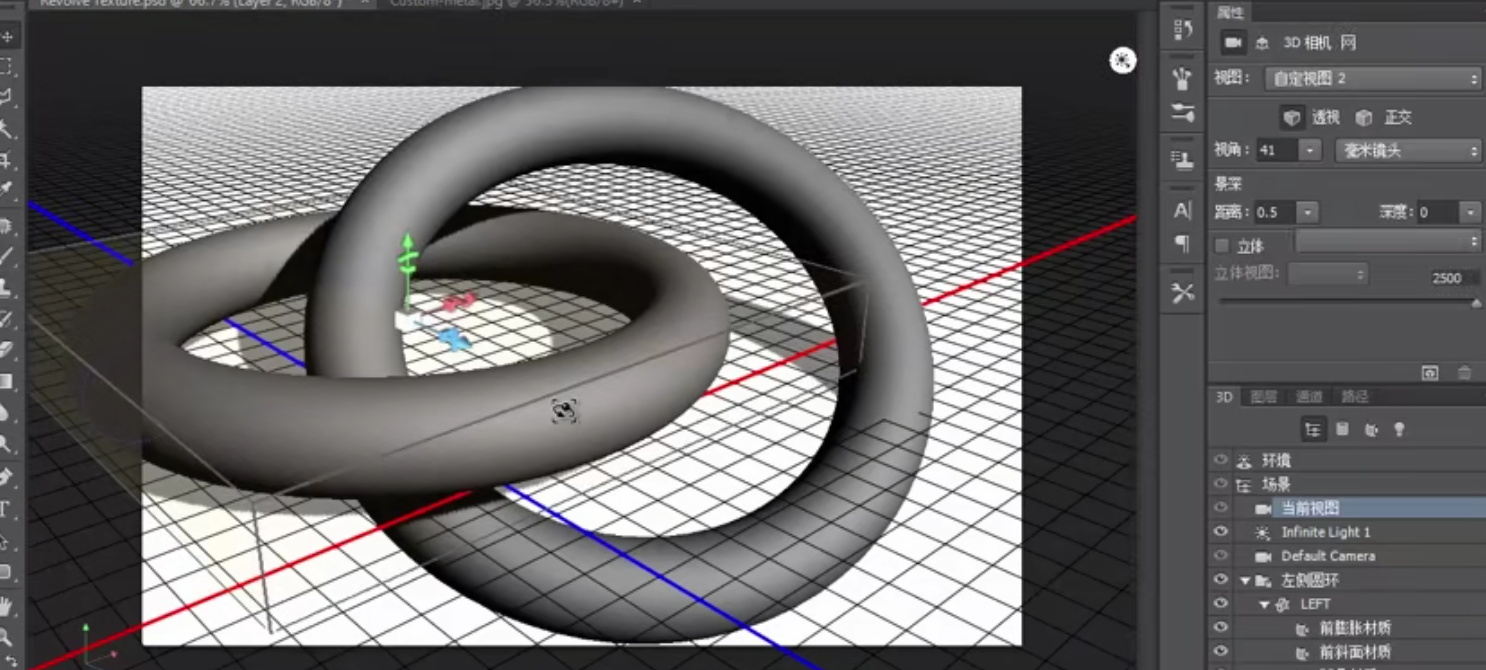The width and height of the screenshot is (1486, 670).
Task: Select 正交 orthographic projection
Action: click(1364, 118)
